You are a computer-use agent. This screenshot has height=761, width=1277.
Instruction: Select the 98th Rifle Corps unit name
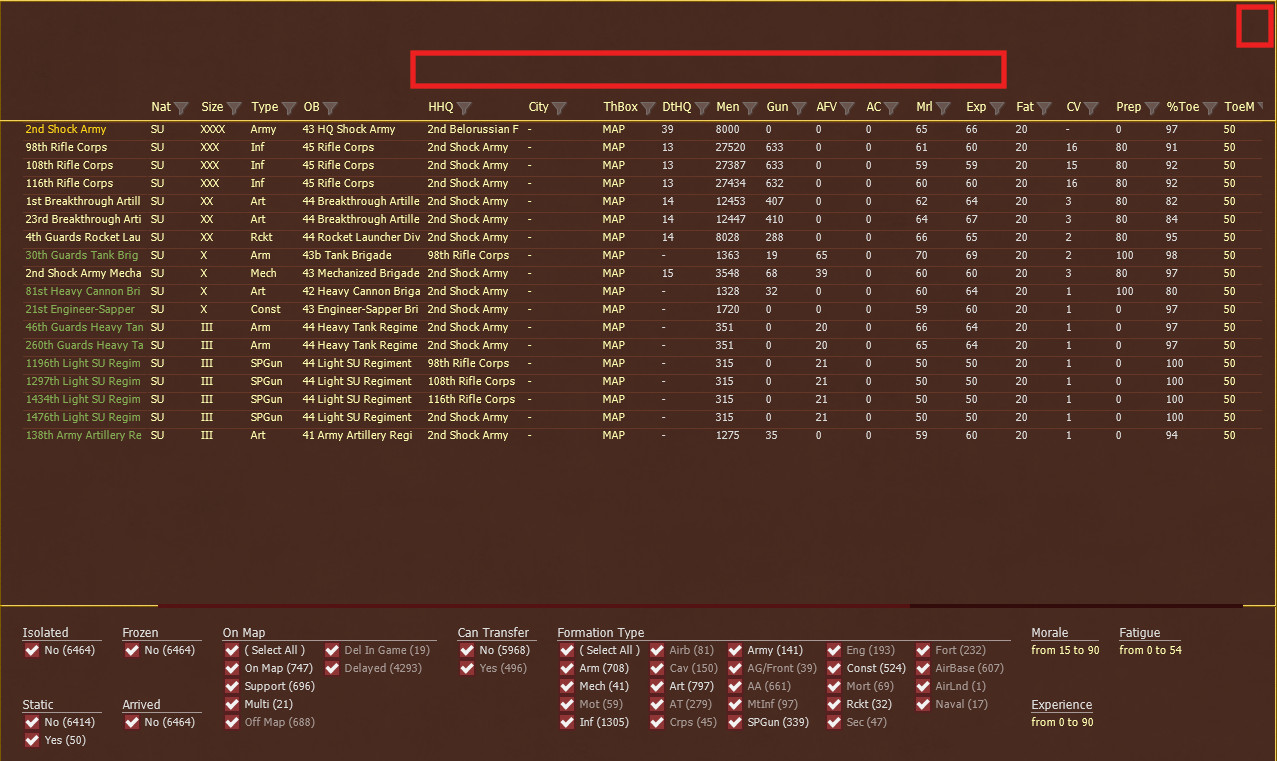(x=66, y=147)
